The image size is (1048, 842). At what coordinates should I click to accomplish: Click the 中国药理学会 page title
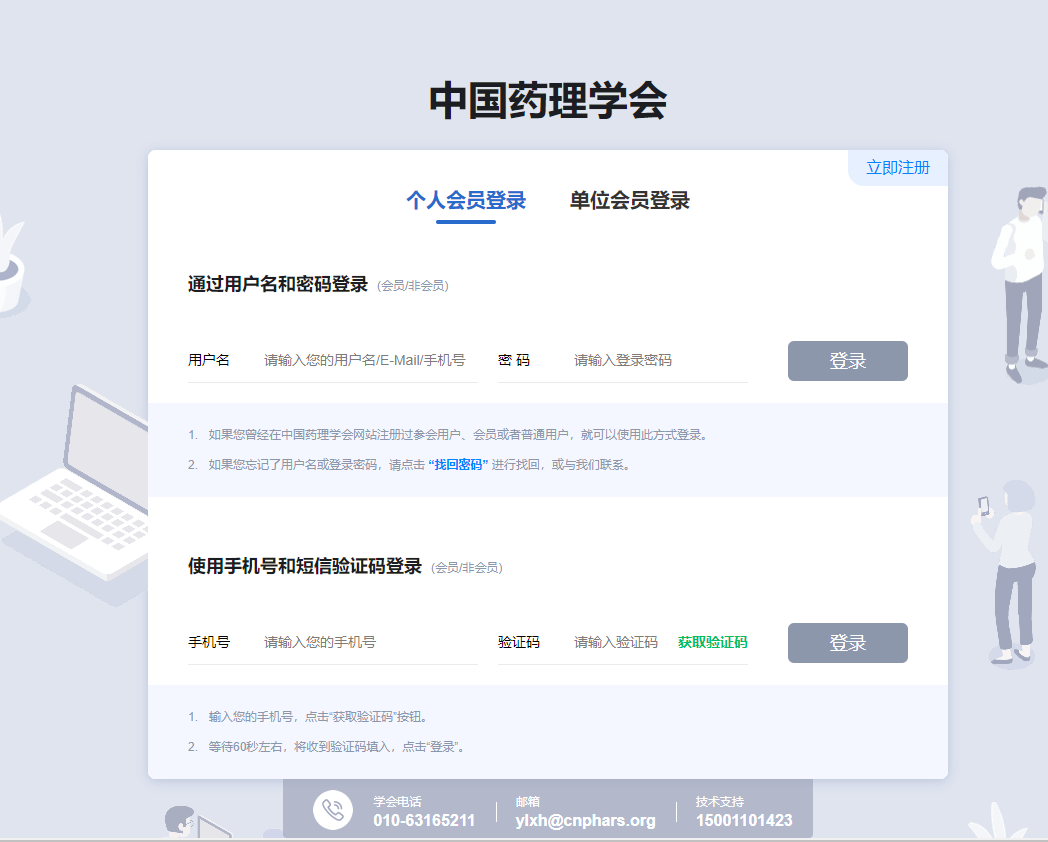click(x=548, y=101)
